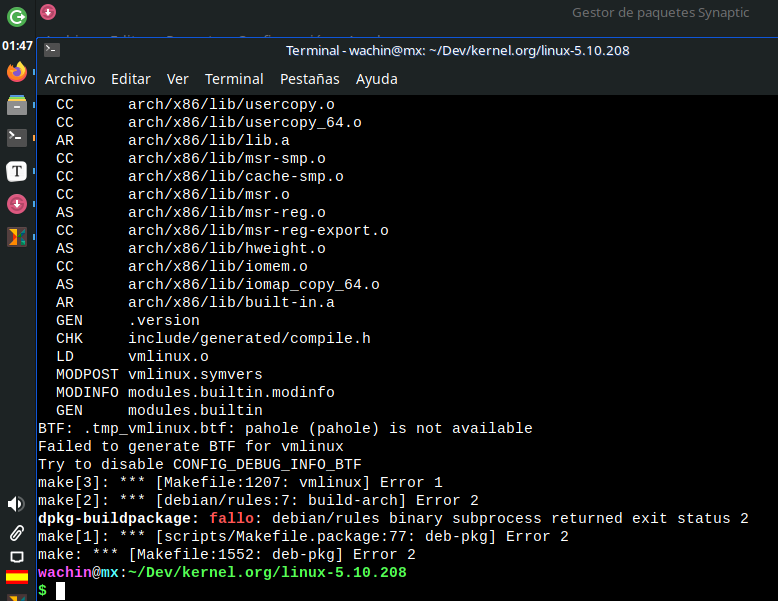
Task: Click the 'wachin' username in the prompt
Action: (x=65, y=572)
